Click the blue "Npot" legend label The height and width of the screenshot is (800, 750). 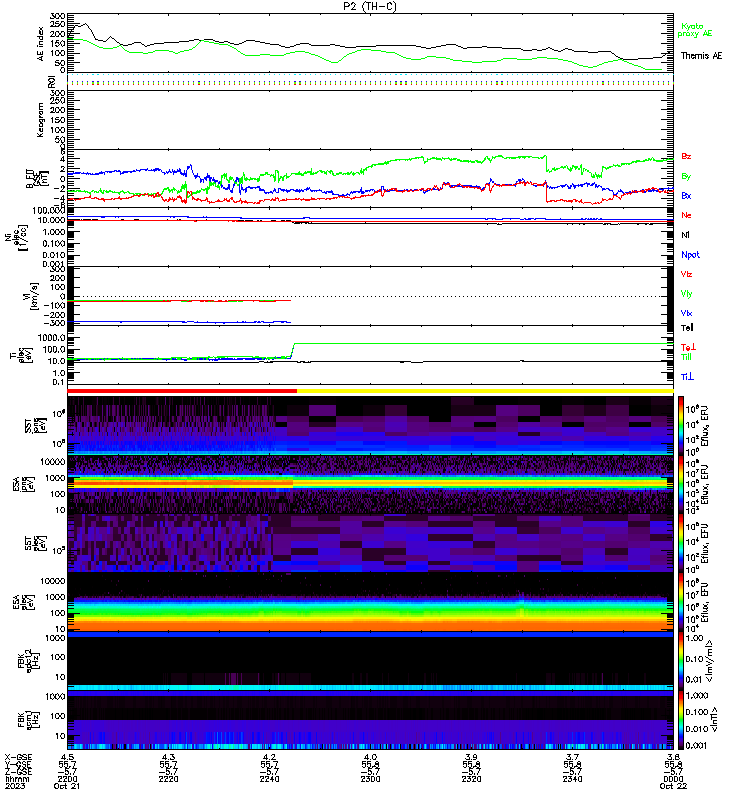(x=690, y=255)
